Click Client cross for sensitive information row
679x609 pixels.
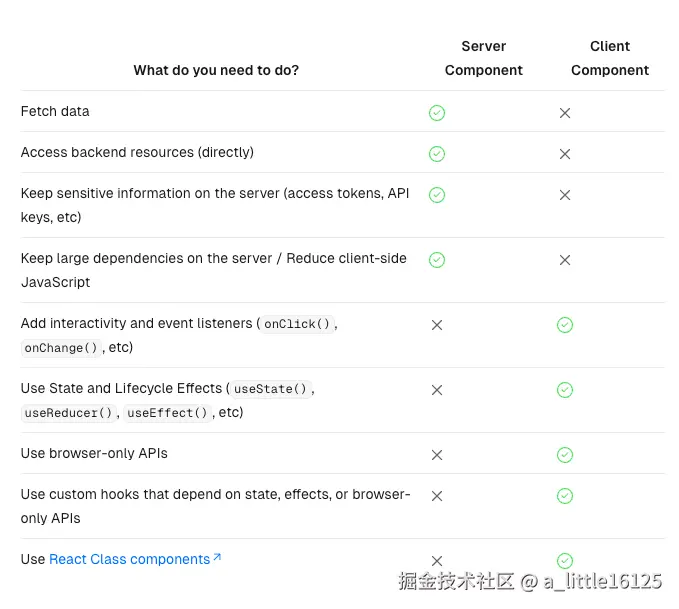coord(565,195)
